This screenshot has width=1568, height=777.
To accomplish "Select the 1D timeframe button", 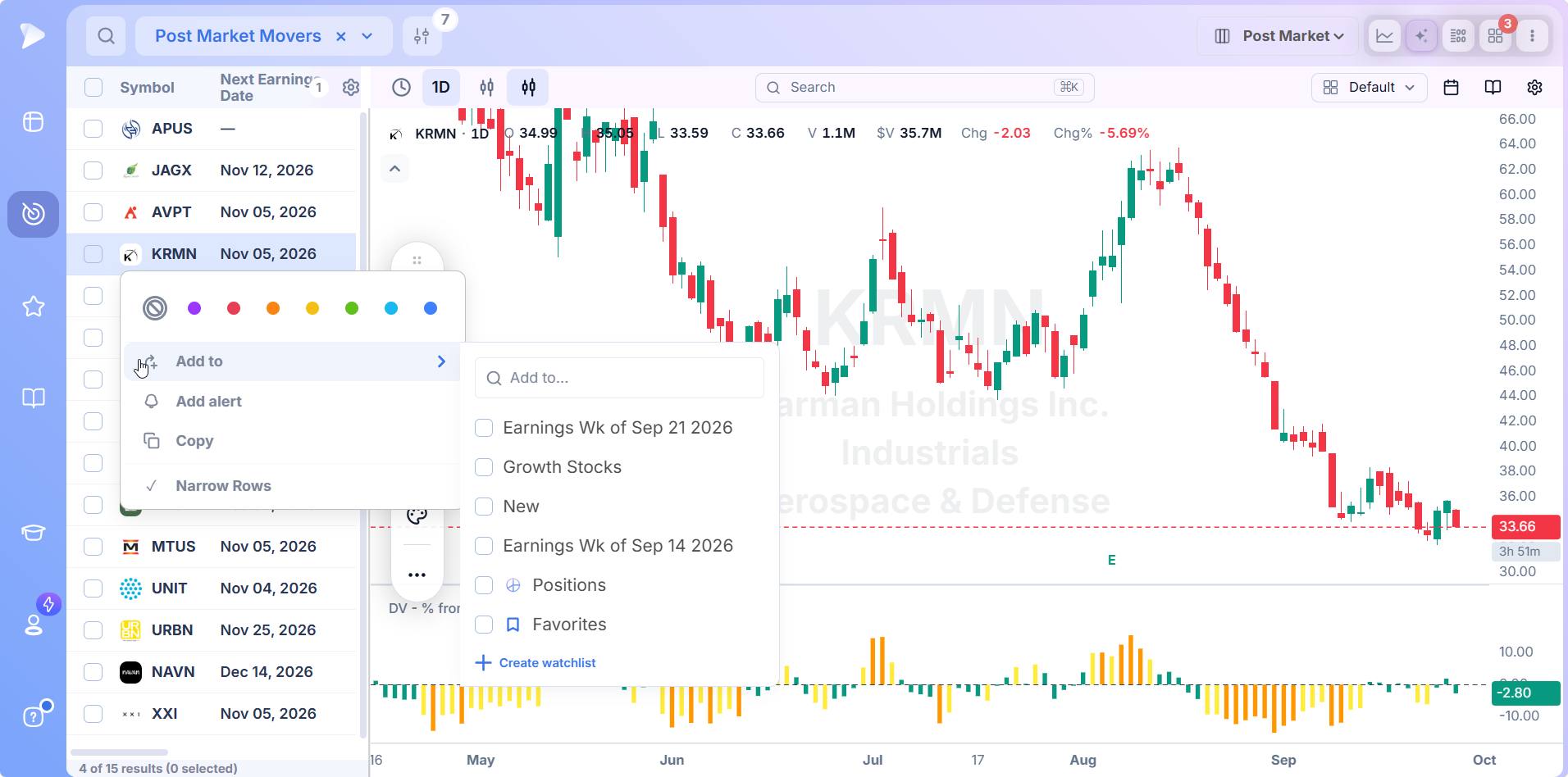I will coord(441,88).
